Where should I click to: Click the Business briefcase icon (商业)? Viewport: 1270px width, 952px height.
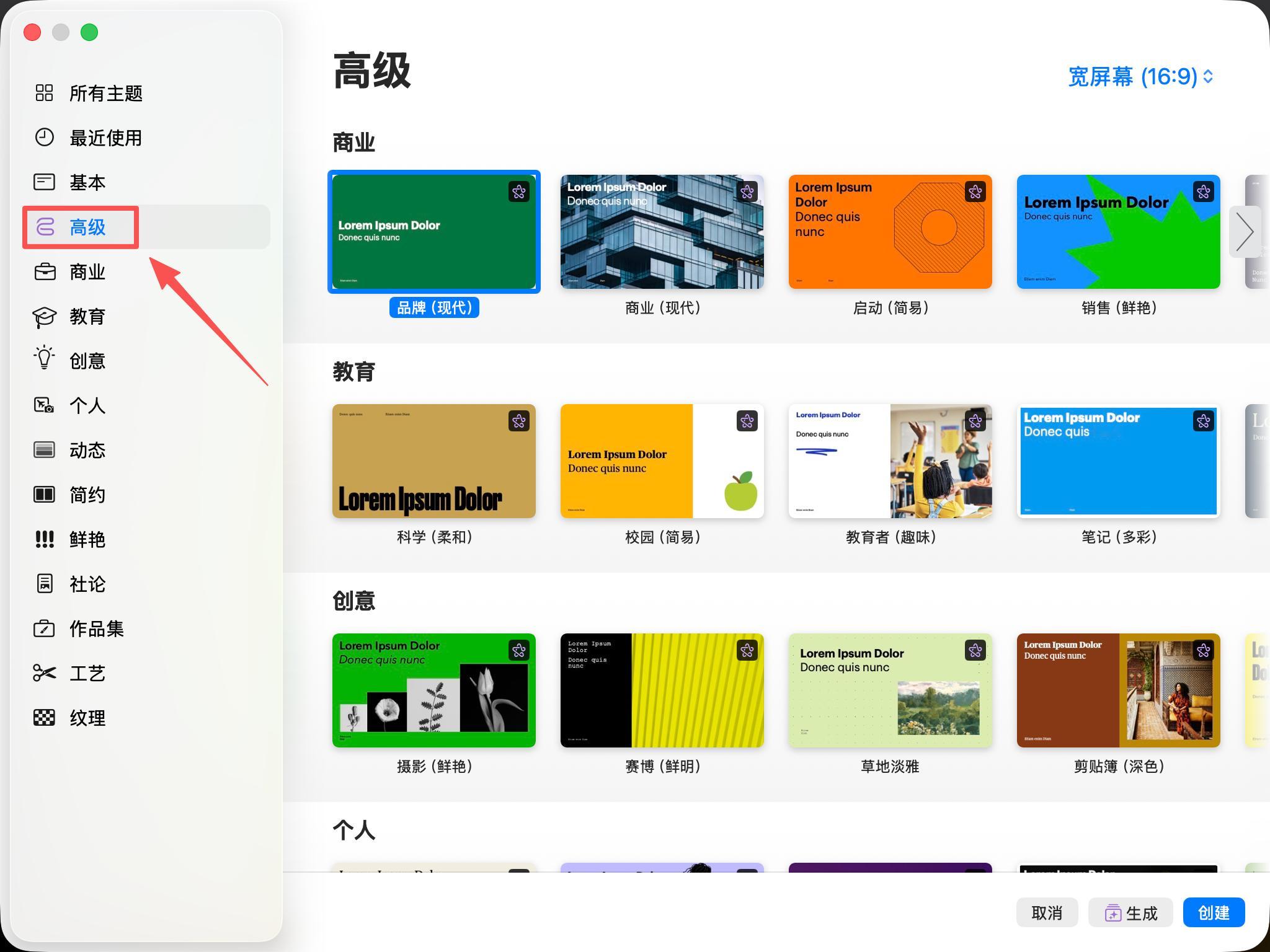(x=44, y=271)
